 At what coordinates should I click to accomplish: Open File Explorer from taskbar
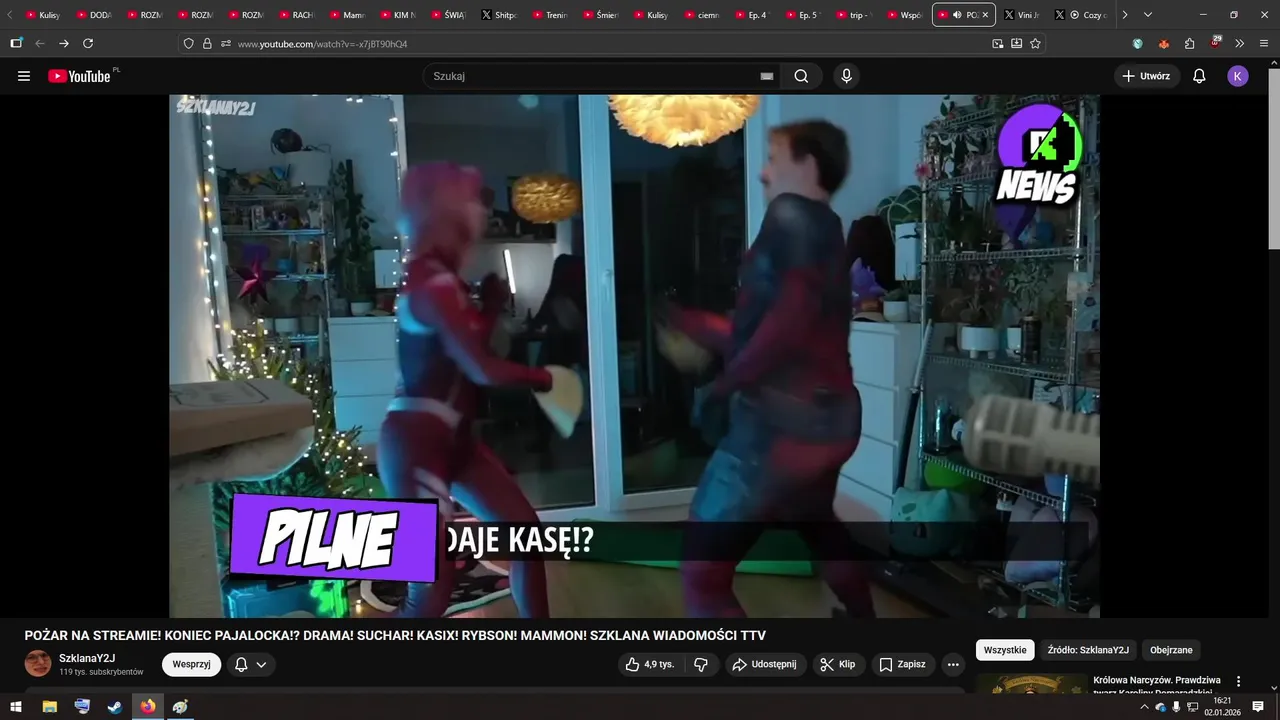click(x=49, y=706)
